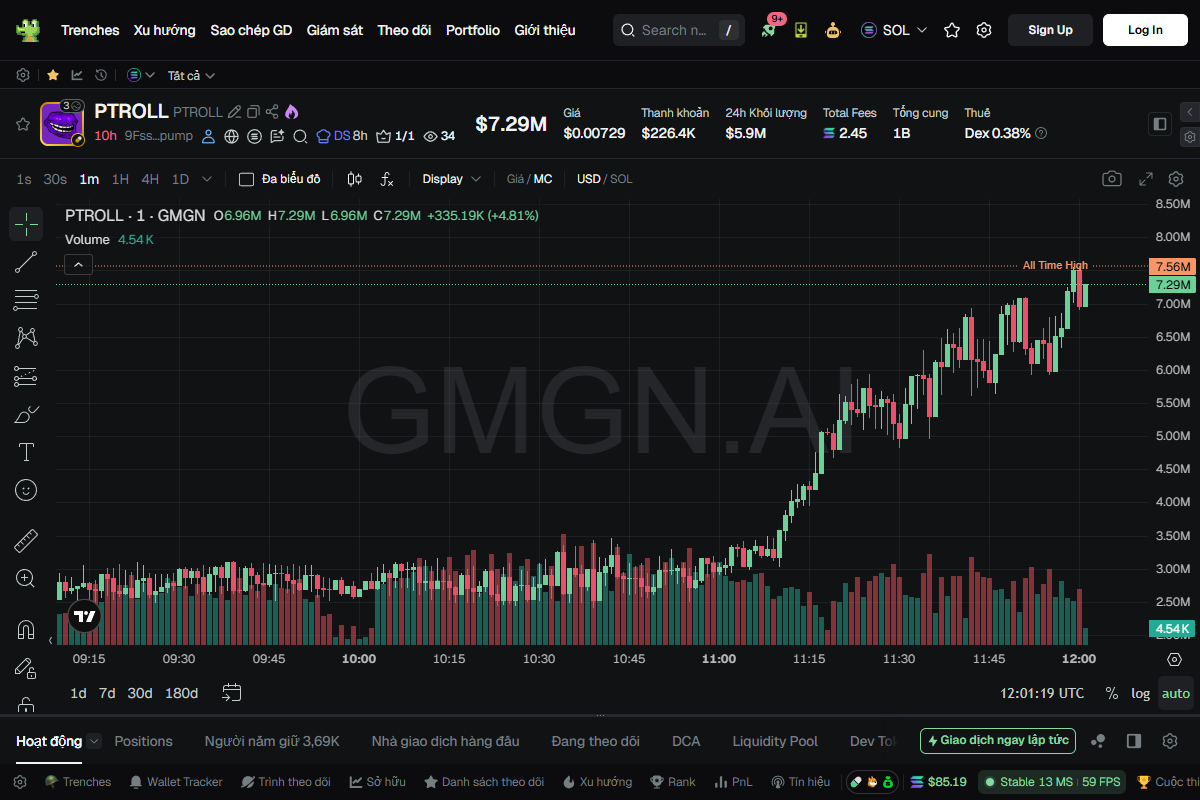Click the rocket notifications icon with 9+ badge
This screenshot has height=800, width=1200.
[769, 30]
